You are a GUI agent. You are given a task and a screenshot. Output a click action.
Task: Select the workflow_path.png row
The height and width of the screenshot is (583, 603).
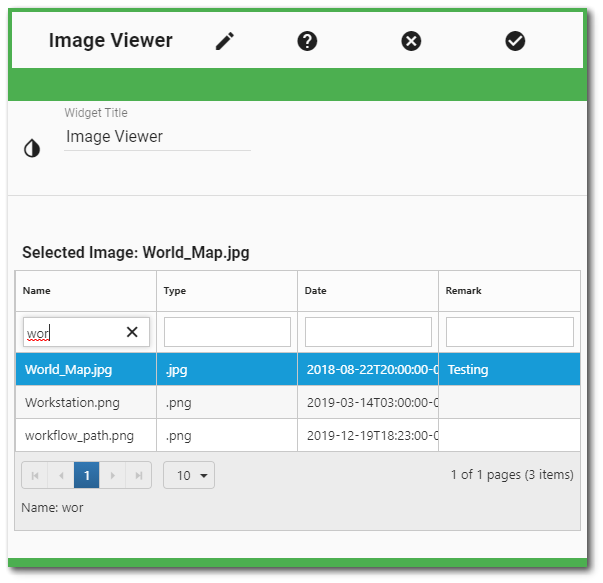click(298, 436)
